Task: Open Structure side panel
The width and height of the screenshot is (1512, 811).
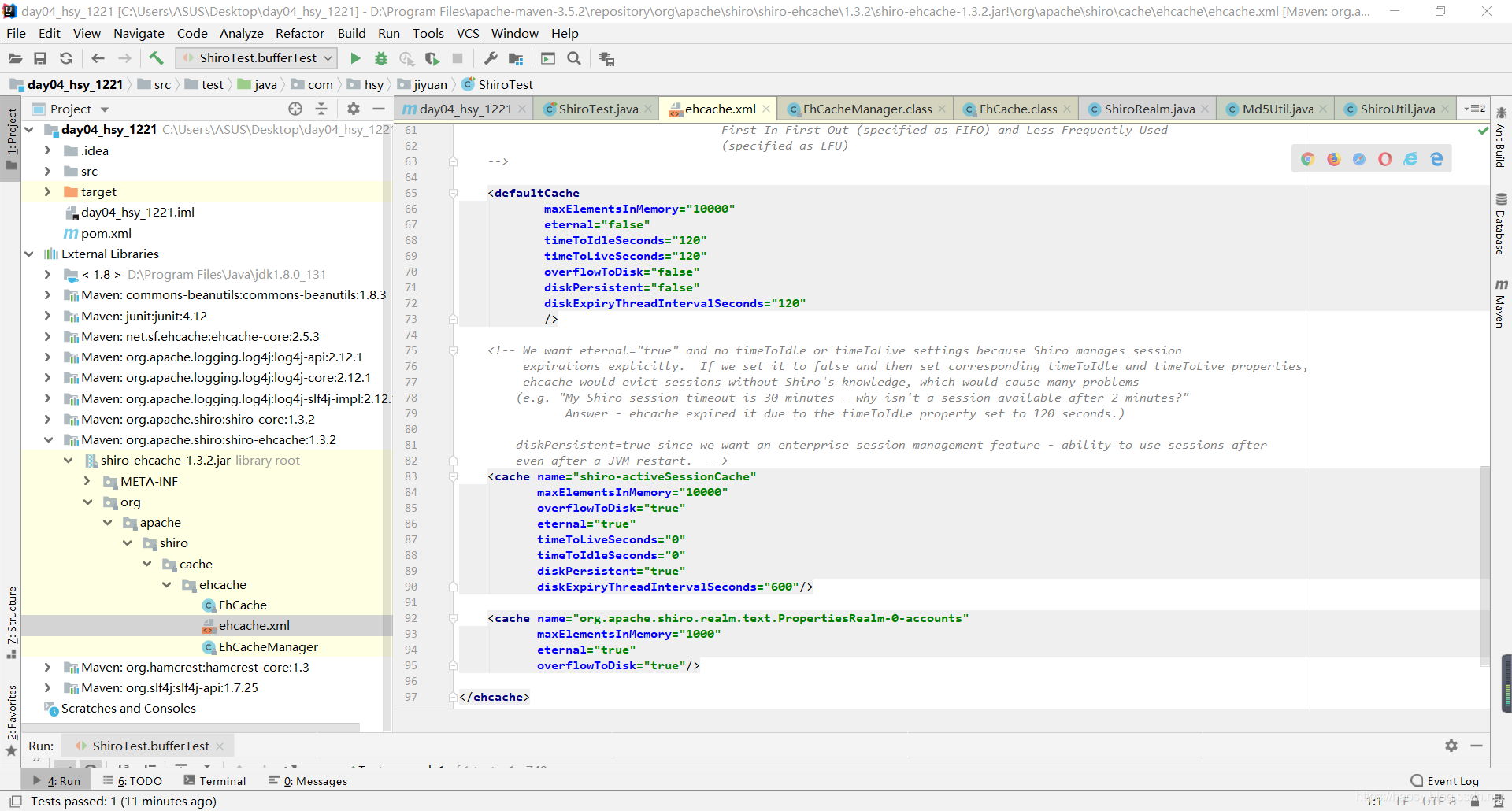Action: point(11,623)
